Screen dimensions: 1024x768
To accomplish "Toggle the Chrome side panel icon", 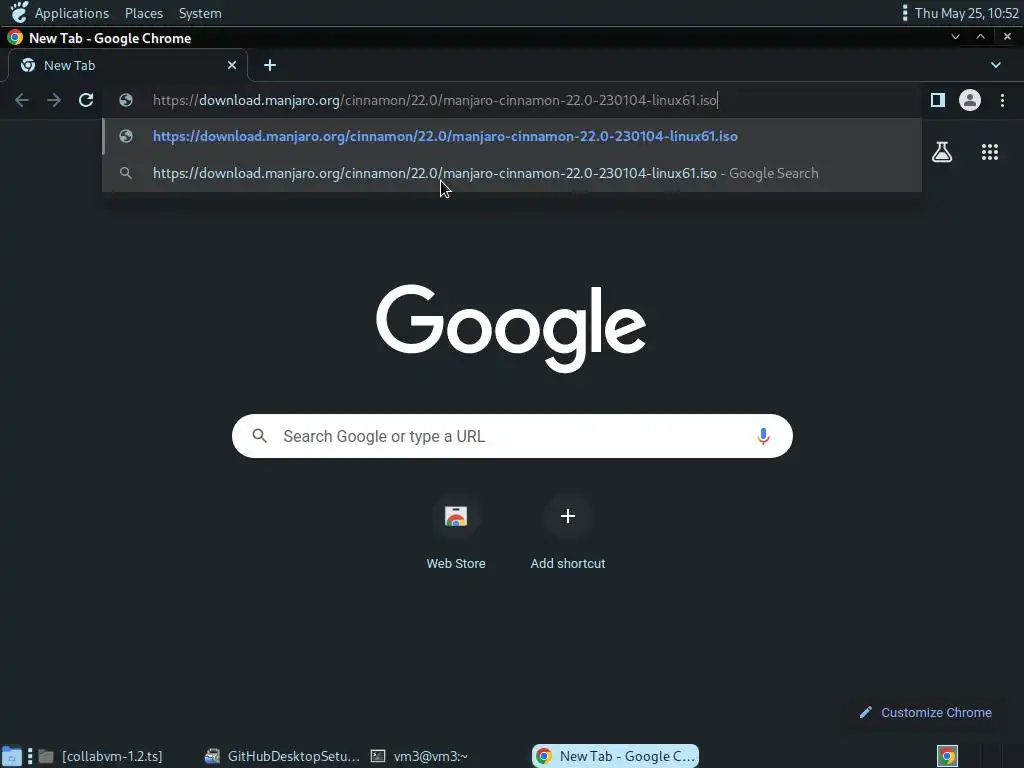I will tap(938, 100).
